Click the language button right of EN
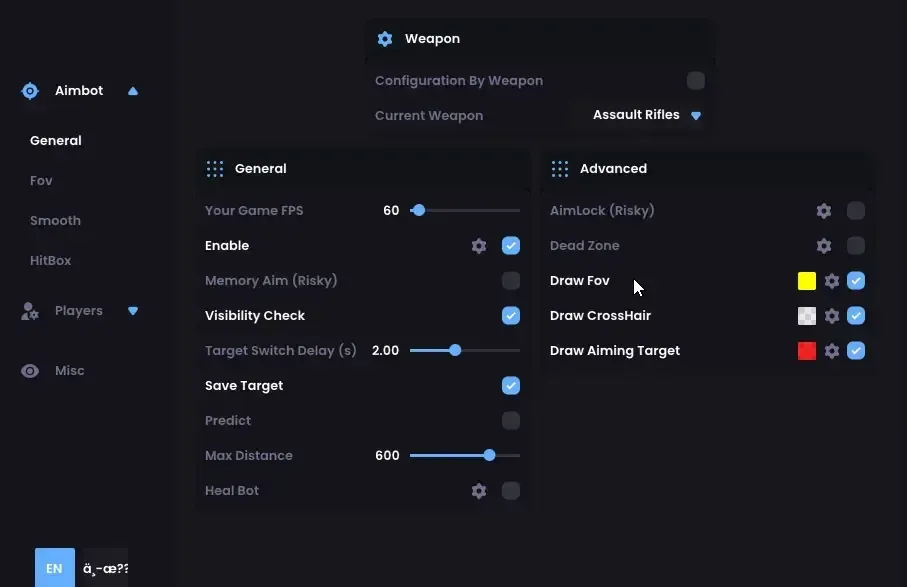 pos(105,567)
